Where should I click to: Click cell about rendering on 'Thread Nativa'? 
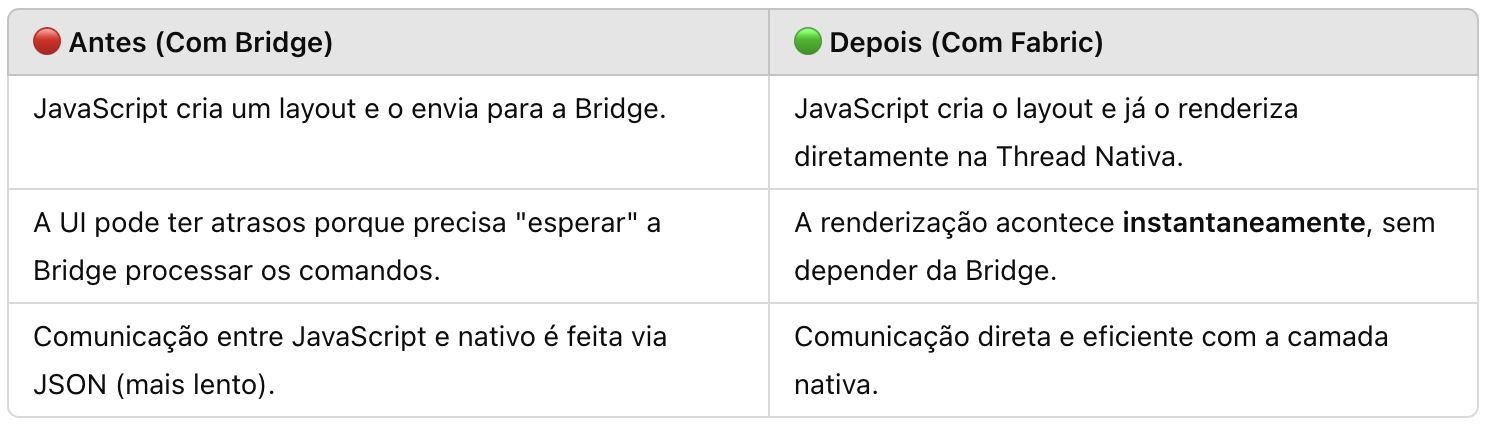pos(1123,132)
